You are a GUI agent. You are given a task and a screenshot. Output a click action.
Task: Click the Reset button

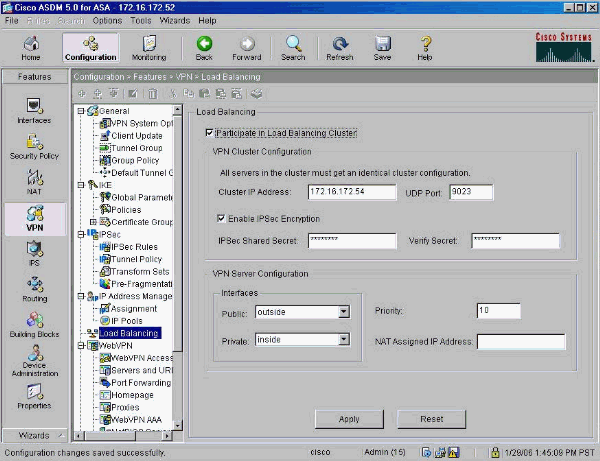[x=432, y=419]
